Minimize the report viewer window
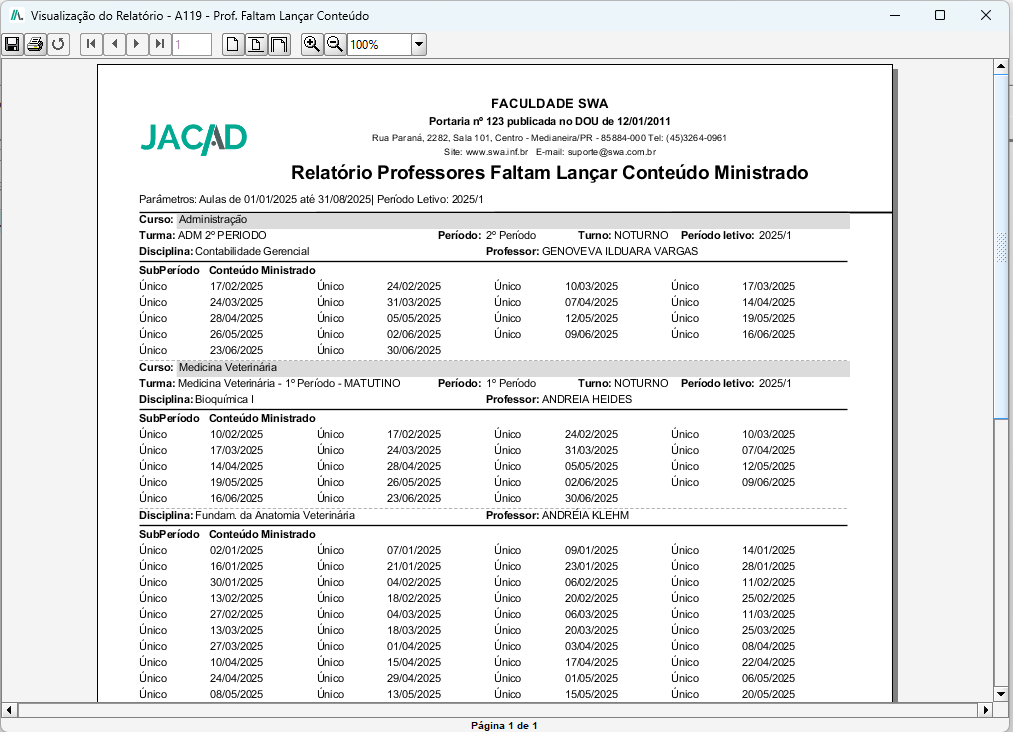The image size is (1013, 732). (x=895, y=15)
